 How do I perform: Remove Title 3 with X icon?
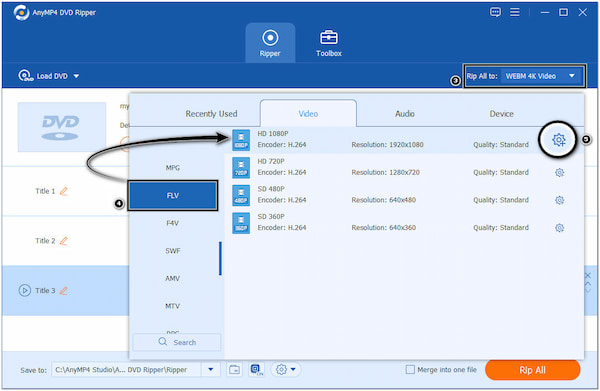(588, 275)
